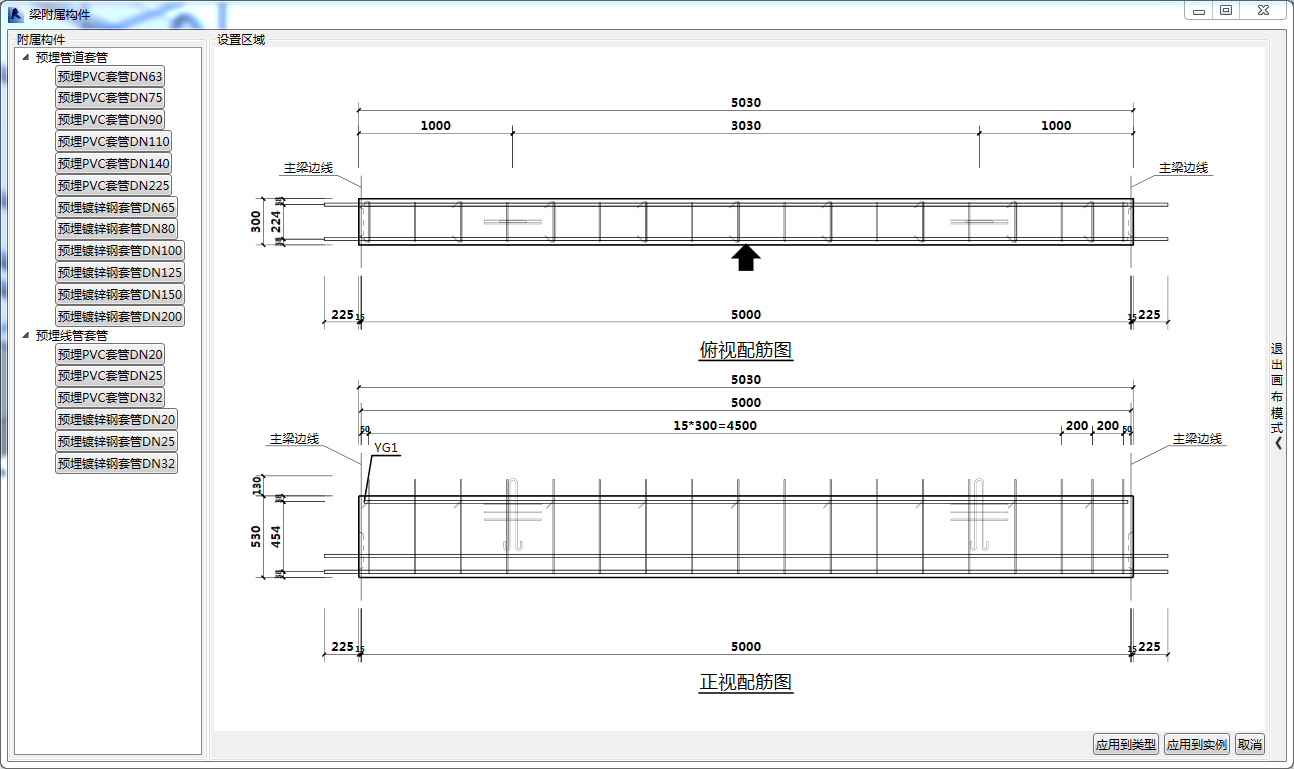Collapse the 预埋管道套管 tree group
The height and width of the screenshot is (769, 1294).
point(26,57)
